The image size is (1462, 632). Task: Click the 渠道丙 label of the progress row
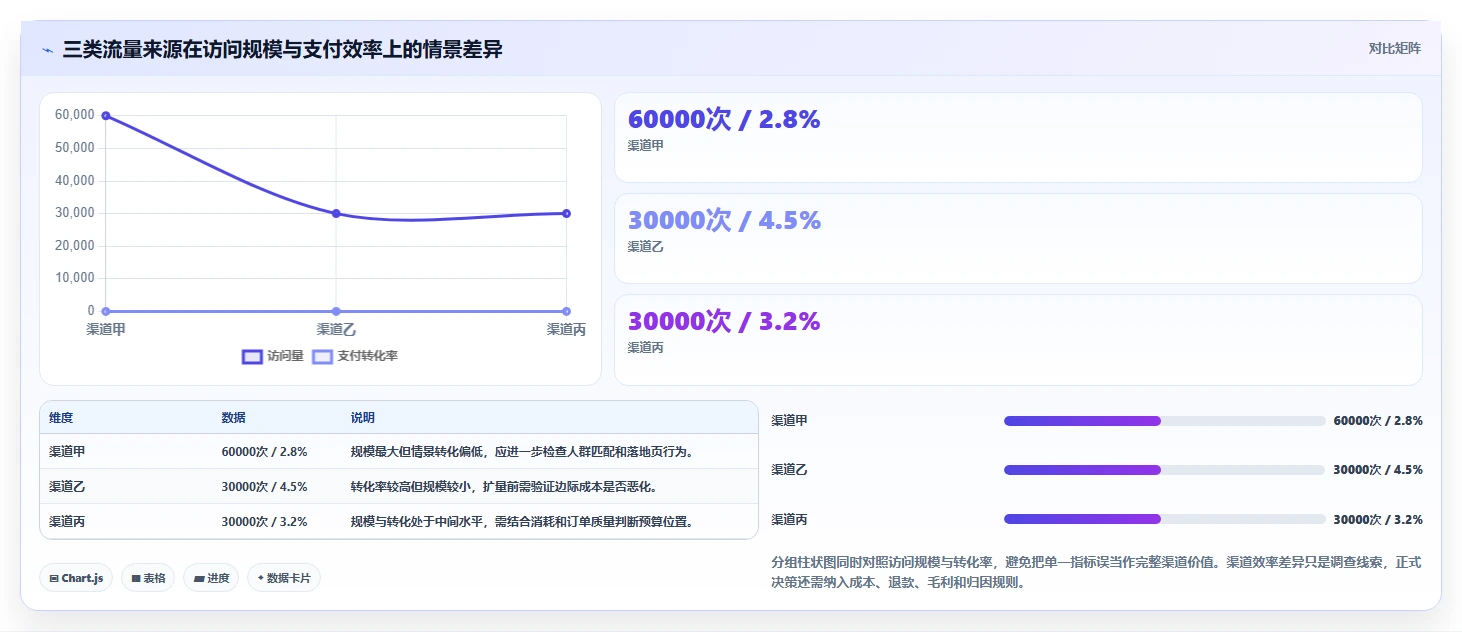click(x=790, y=520)
